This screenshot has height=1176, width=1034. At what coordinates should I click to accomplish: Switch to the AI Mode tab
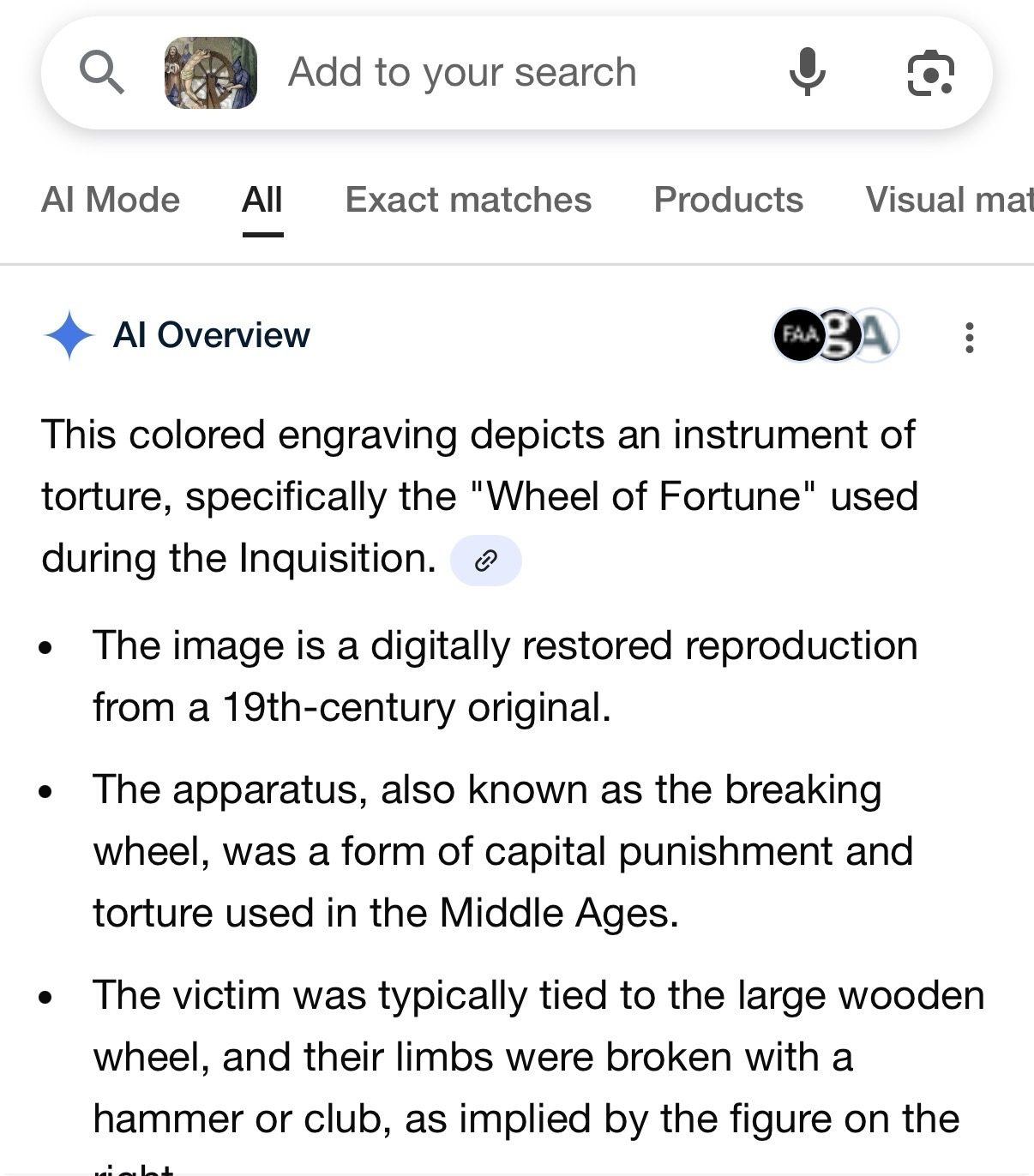[x=111, y=200]
